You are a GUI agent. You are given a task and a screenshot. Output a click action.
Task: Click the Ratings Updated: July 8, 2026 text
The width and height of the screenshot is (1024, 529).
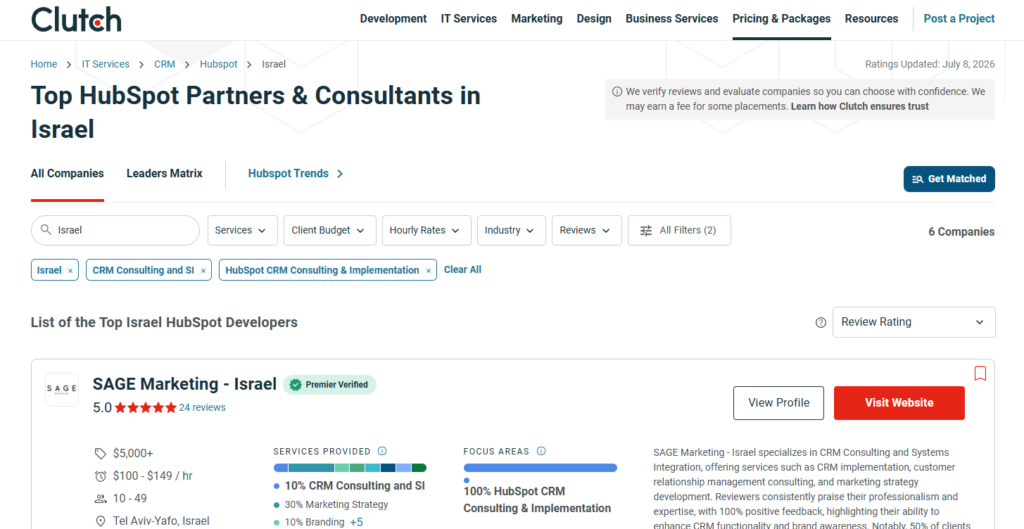point(930,64)
